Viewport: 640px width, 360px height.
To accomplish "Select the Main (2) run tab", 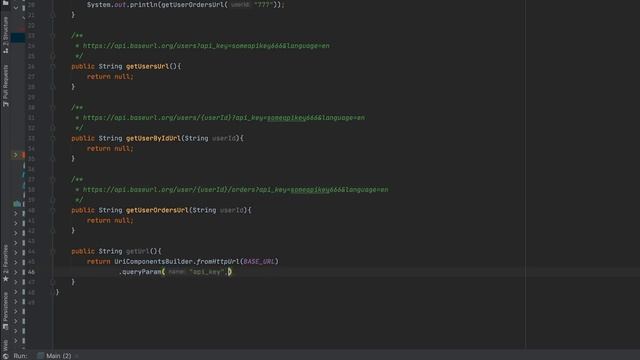I will click(x=54, y=356).
